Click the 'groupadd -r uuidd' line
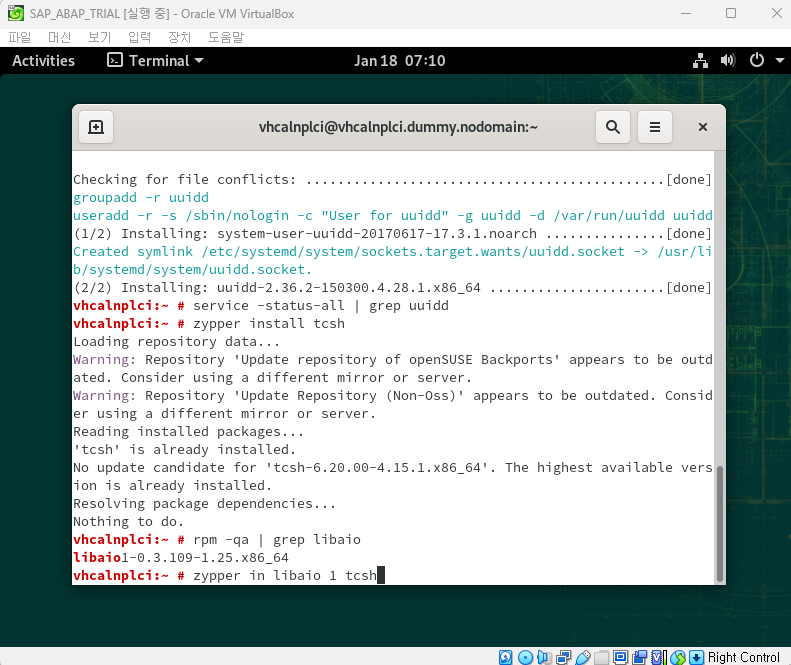 [141, 198]
